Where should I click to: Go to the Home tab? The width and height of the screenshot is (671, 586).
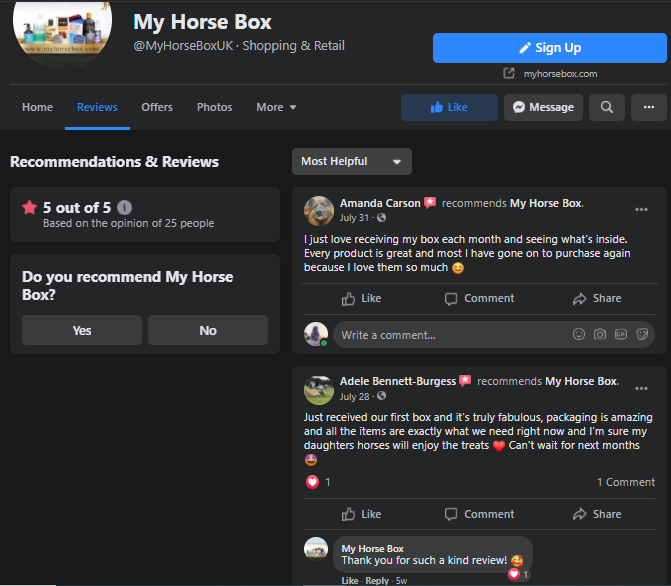click(38, 107)
